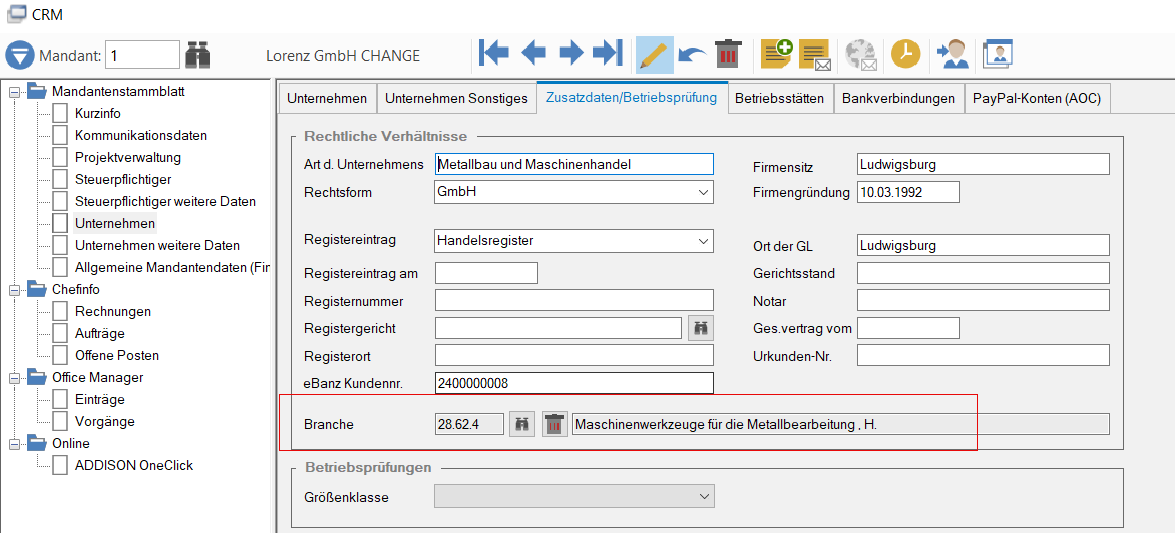Click the note with envelope icon
Image resolution: width=1175 pixels, height=533 pixels.
(x=815, y=55)
